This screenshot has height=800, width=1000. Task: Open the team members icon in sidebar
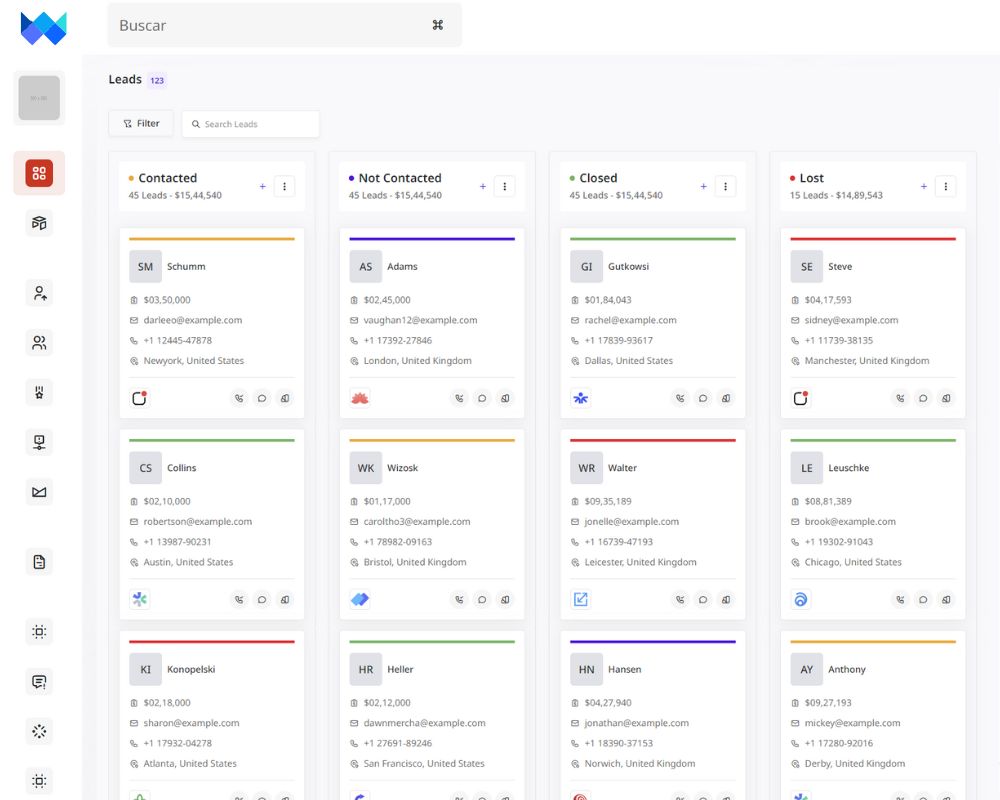tap(38, 342)
